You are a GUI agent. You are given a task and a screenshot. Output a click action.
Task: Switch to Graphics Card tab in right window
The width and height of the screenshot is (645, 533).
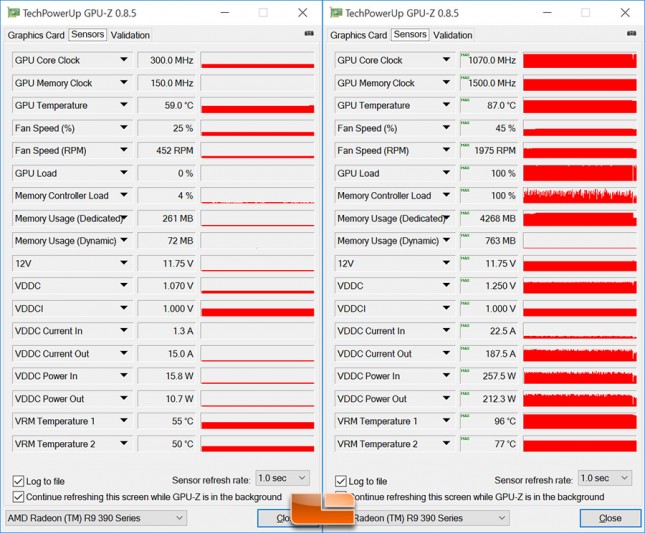click(358, 35)
